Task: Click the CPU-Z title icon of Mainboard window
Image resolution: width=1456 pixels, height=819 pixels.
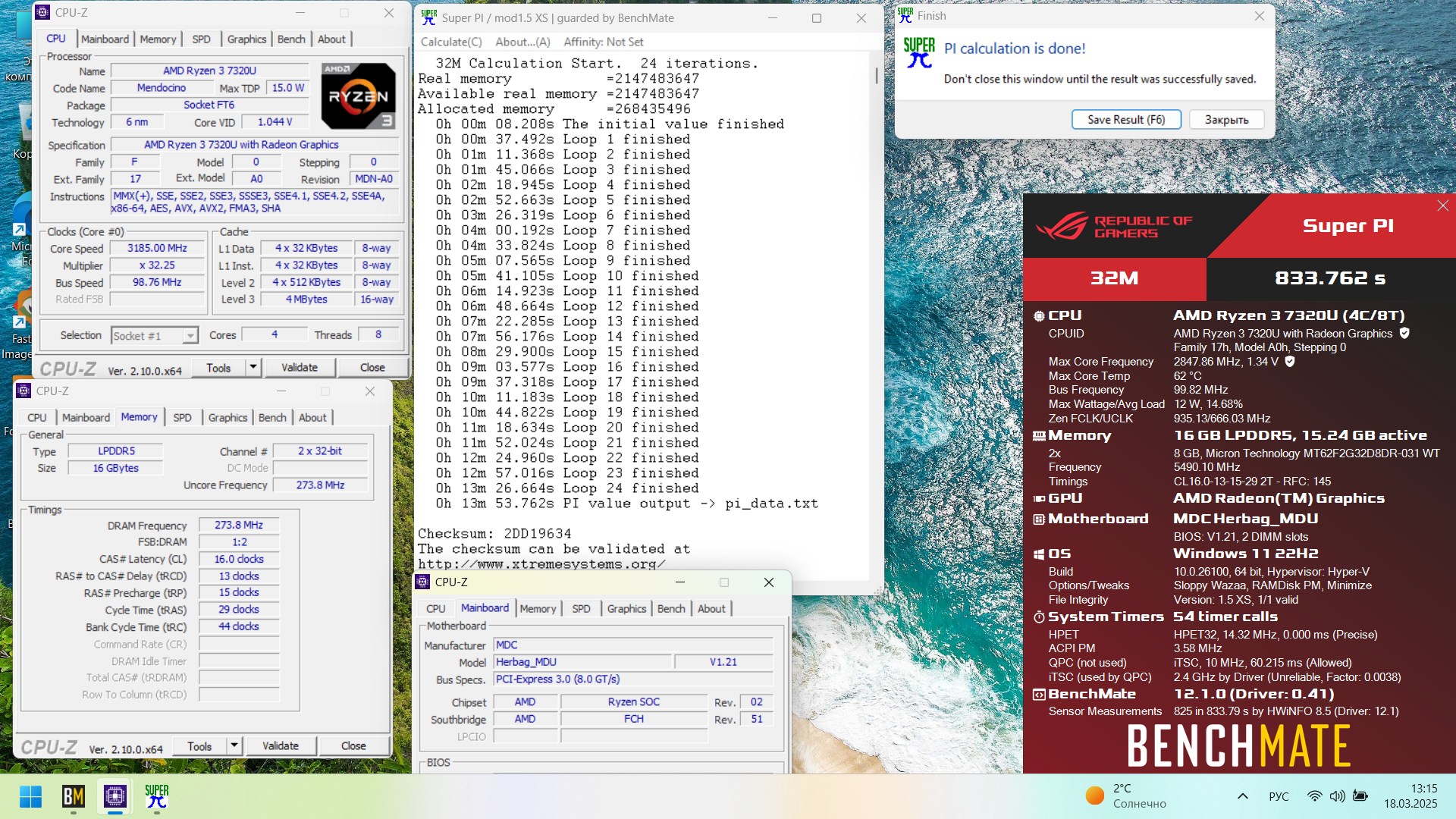Action: 424,582
